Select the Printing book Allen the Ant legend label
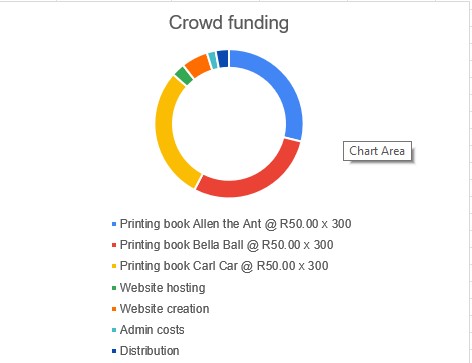Viewport: 472px width, 363px height. pos(235,224)
